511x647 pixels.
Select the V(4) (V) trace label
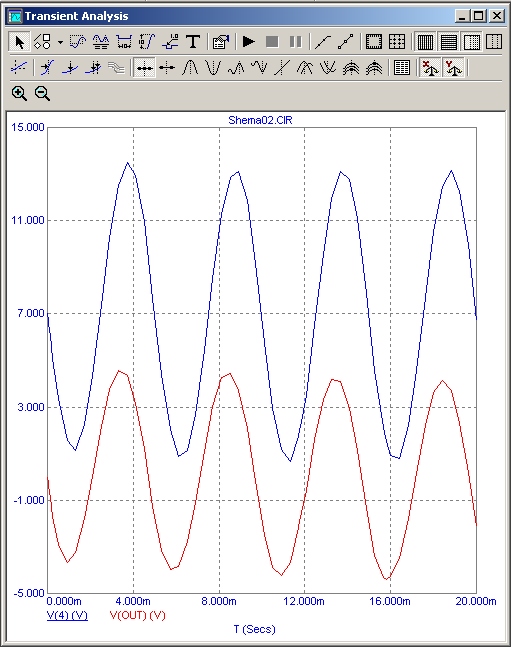click(67, 615)
